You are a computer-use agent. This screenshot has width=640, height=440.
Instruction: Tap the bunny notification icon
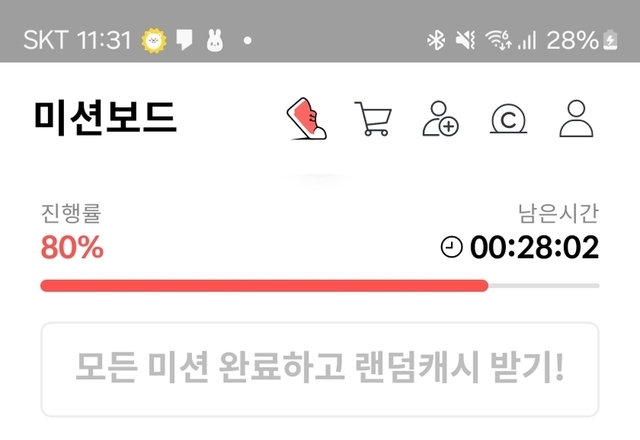point(215,40)
